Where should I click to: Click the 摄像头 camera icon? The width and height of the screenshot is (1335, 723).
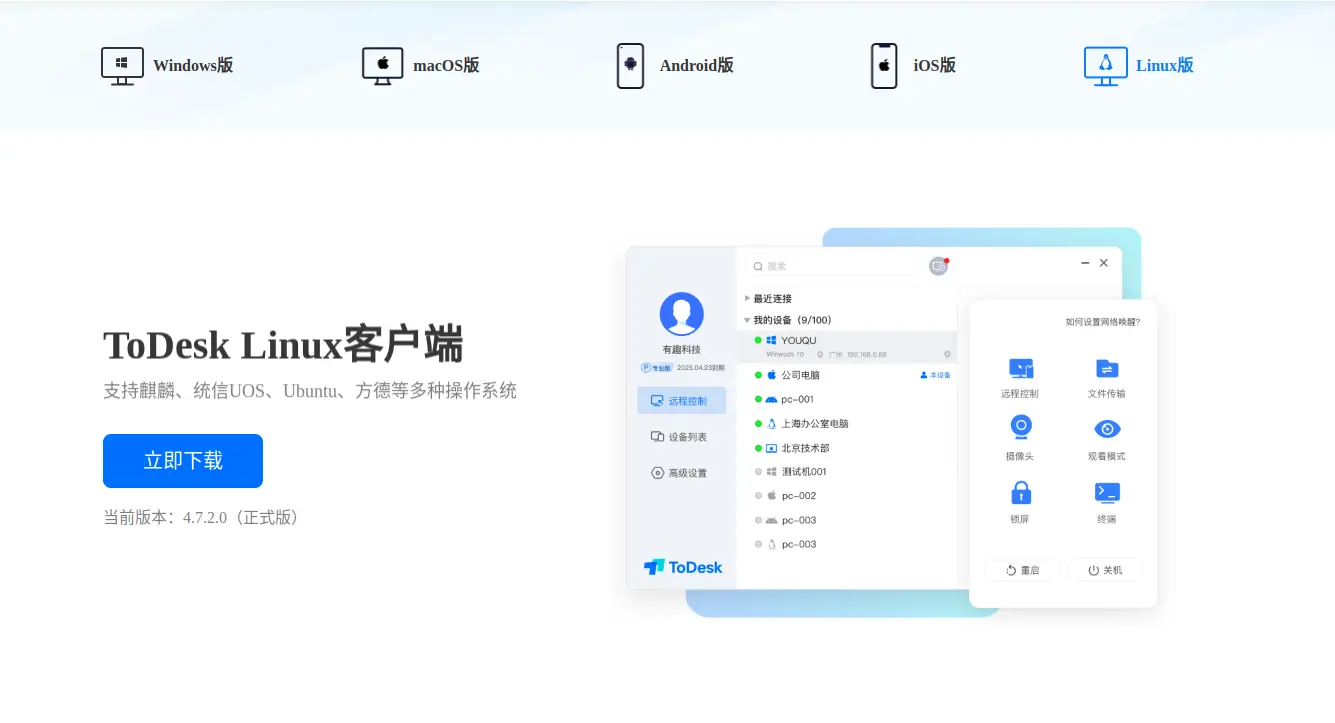1020,428
